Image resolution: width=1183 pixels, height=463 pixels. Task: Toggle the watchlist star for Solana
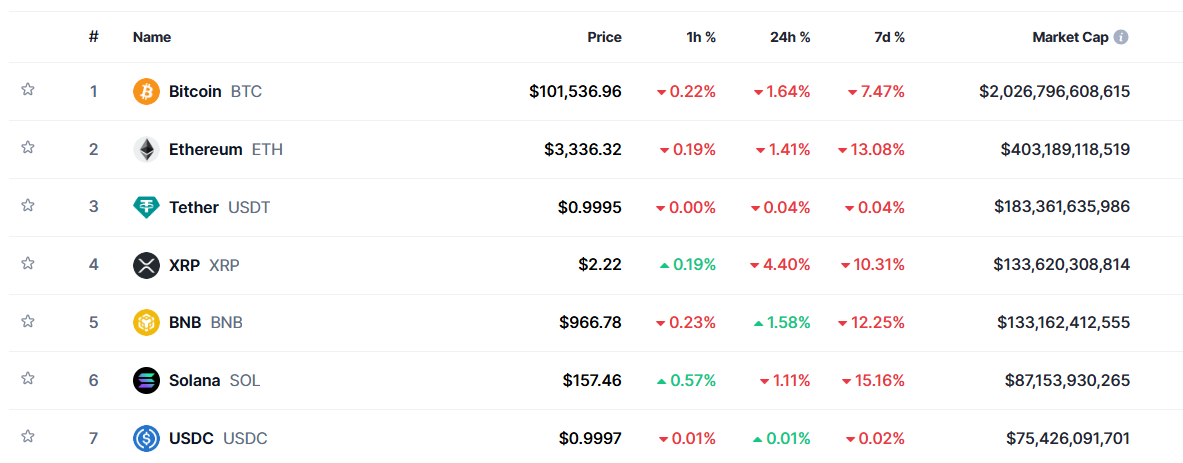click(28, 379)
